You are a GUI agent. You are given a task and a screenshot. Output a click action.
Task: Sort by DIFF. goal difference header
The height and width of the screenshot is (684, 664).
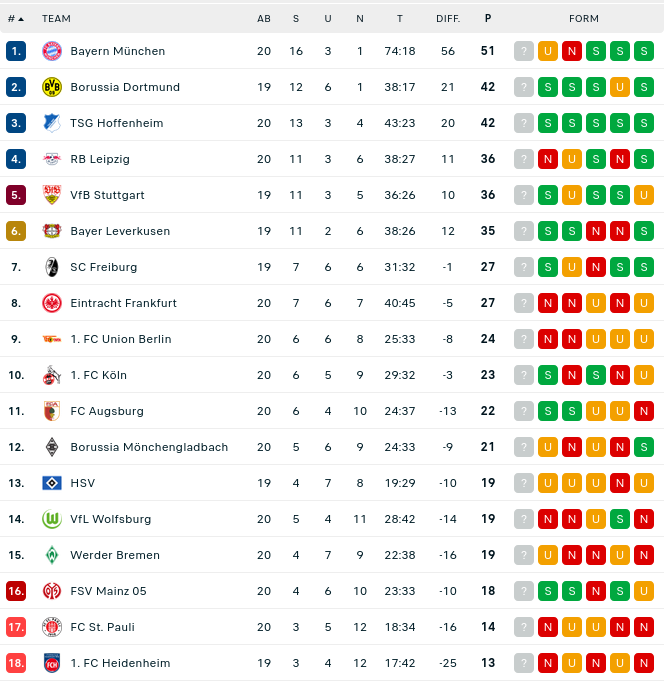(x=447, y=18)
